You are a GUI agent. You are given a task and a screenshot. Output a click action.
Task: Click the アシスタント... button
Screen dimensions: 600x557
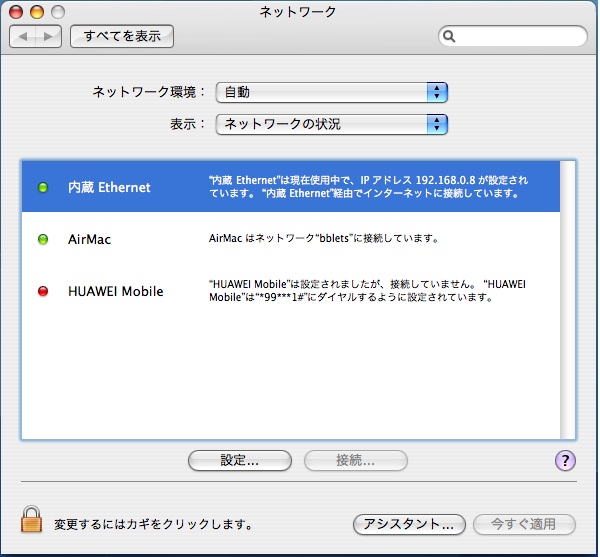(x=409, y=524)
